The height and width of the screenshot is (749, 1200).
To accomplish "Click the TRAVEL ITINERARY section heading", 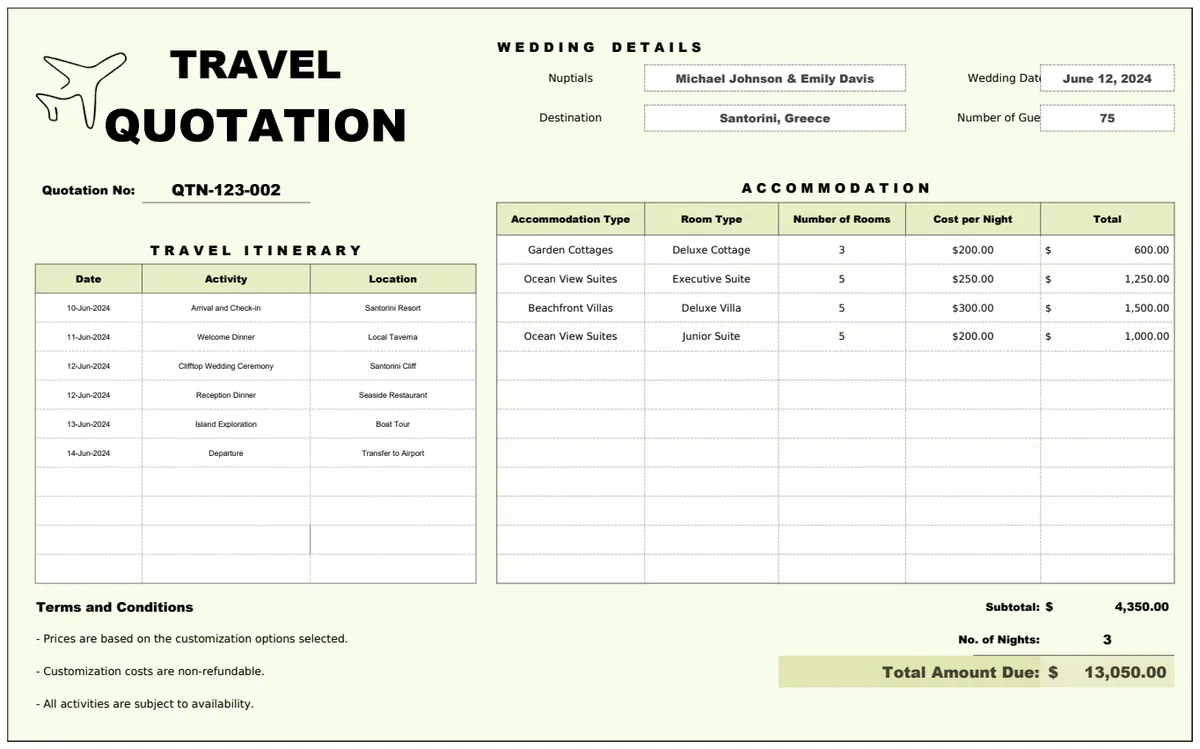I will [x=256, y=250].
